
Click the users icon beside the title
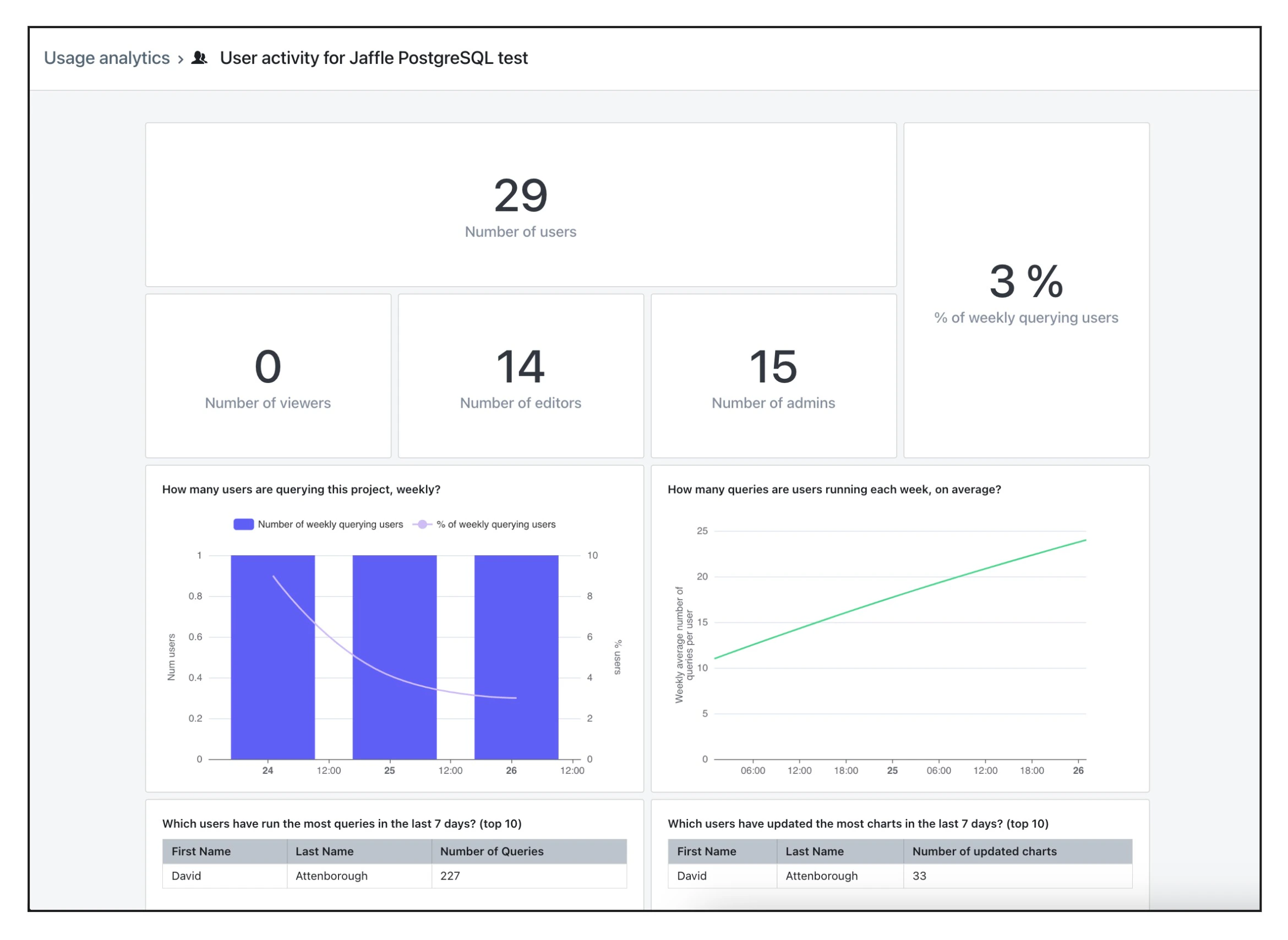(x=199, y=58)
